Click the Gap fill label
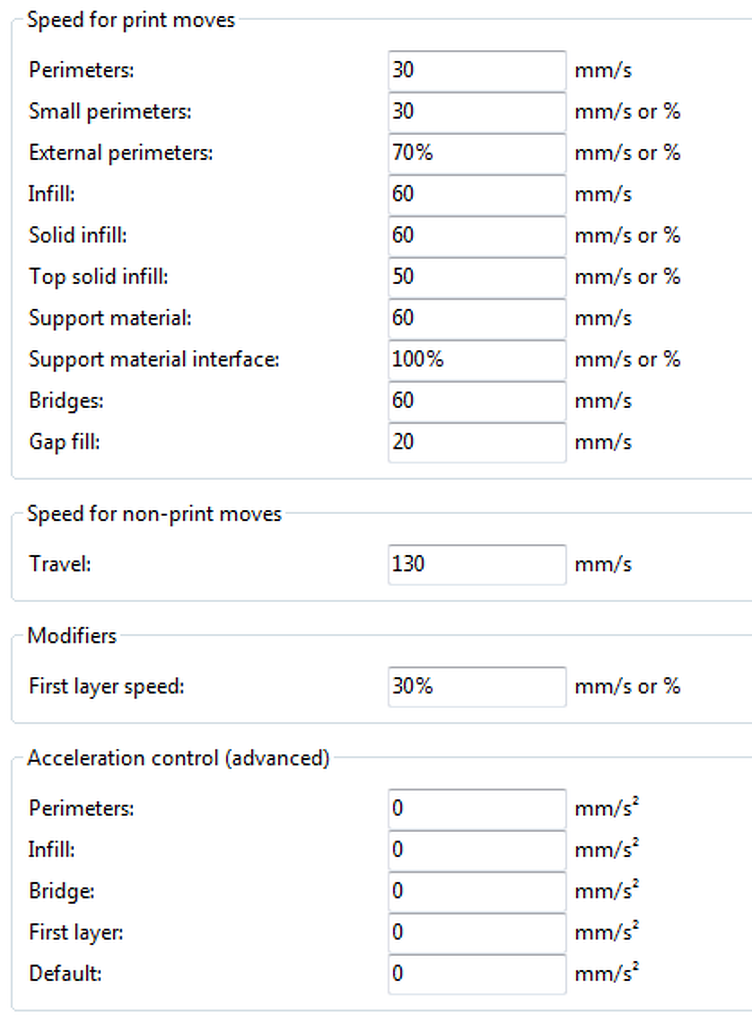The image size is (752, 1024). 66,442
